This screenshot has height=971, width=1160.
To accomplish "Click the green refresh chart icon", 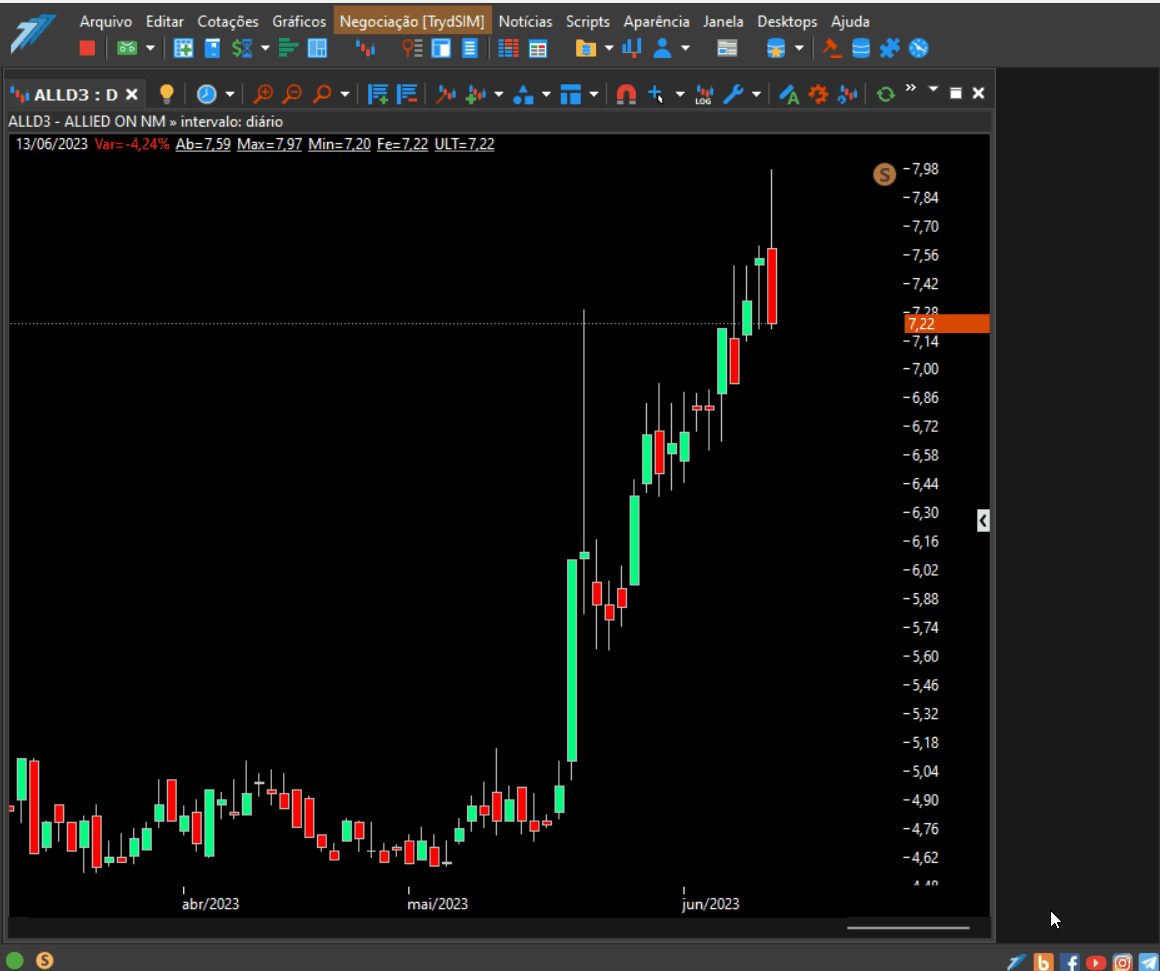I will pos(885,94).
